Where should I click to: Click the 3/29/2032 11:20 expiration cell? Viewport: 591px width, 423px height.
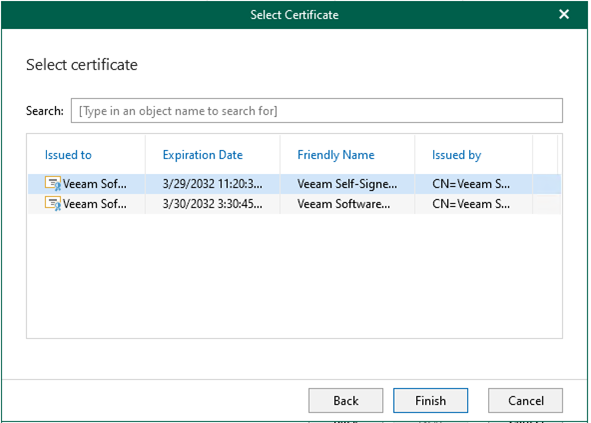tap(213, 184)
